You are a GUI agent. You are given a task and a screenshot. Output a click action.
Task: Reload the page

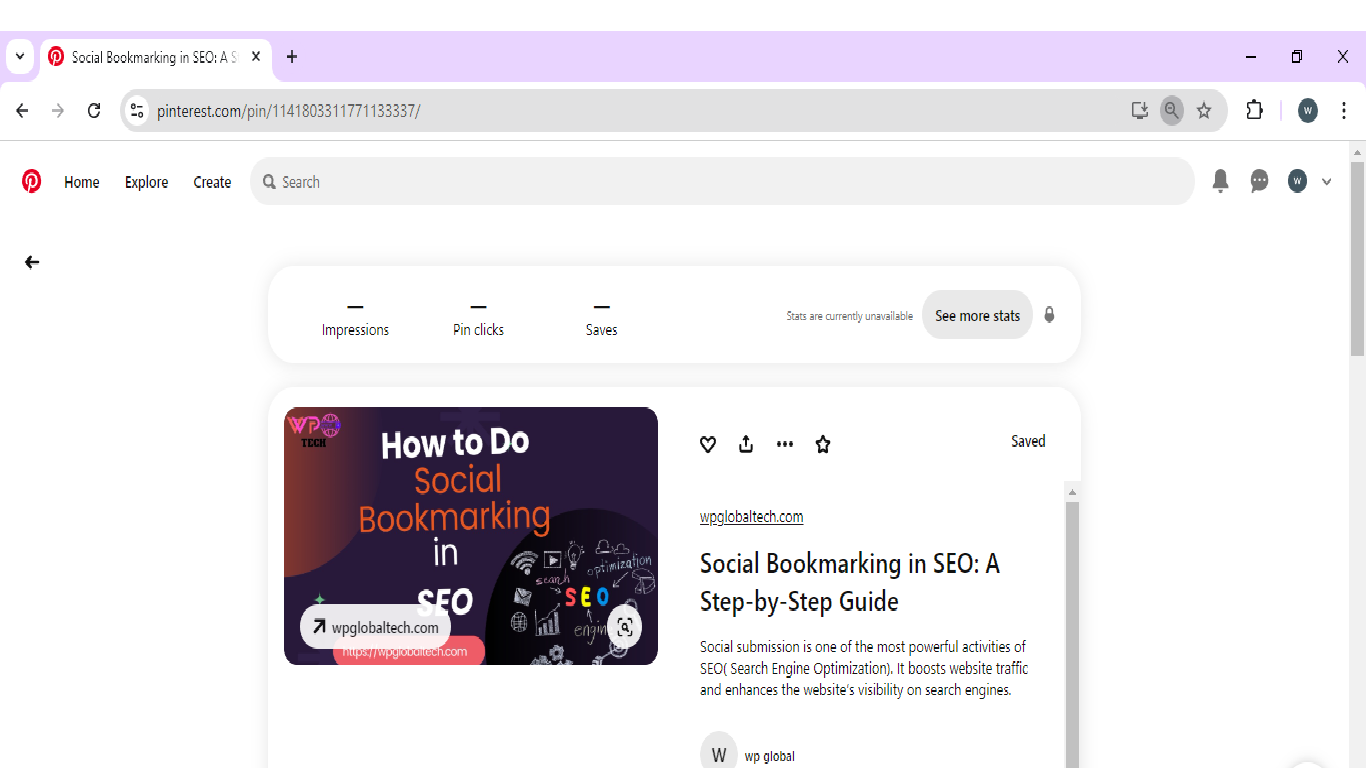pos(94,111)
